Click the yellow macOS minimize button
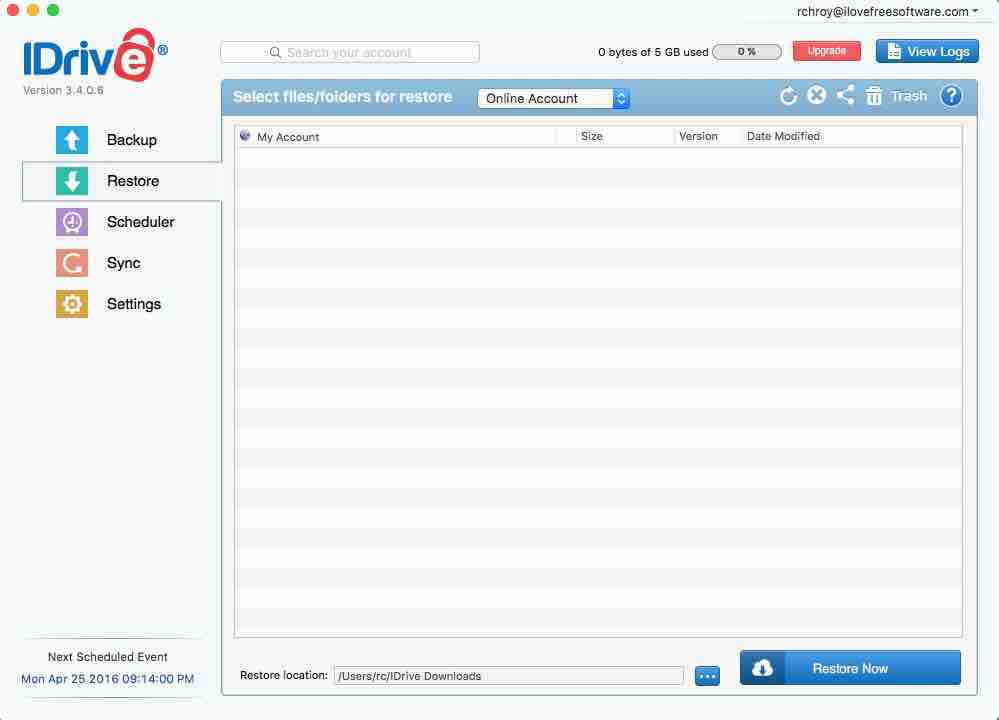Image resolution: width=999 pixels, height=720 pixels. coord(33,10)
